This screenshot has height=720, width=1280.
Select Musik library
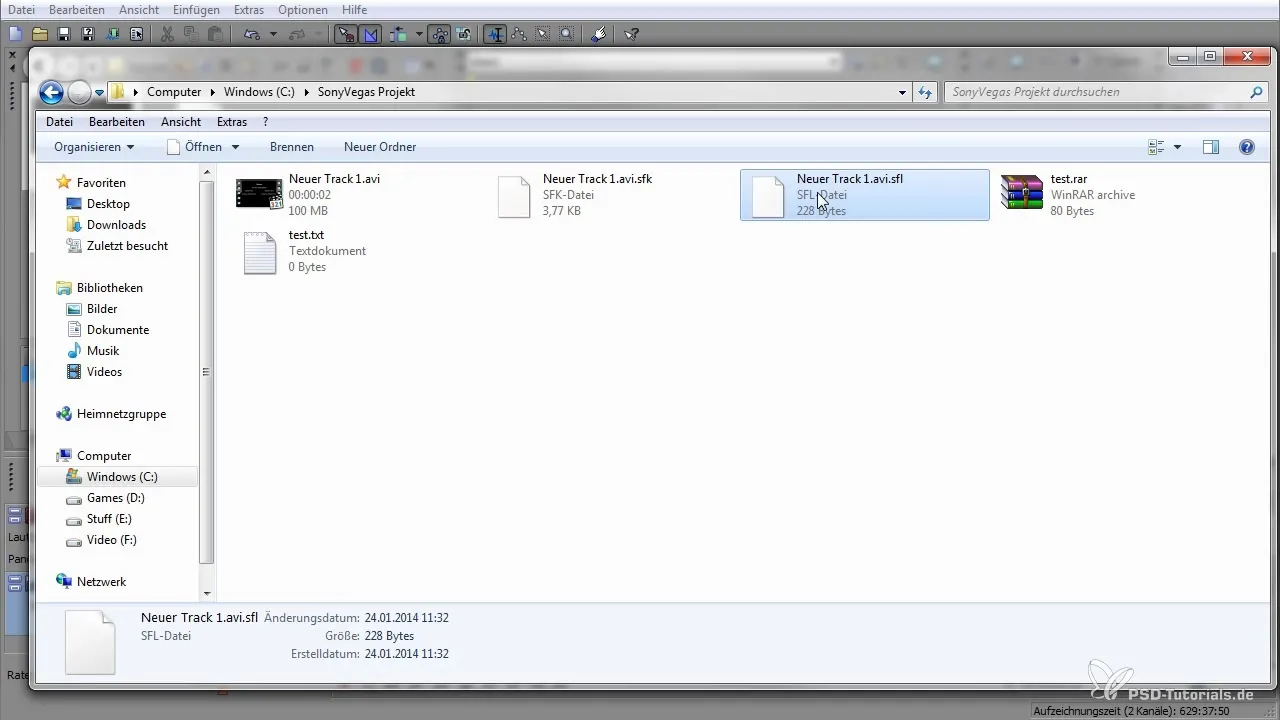[x=103, y=351]
